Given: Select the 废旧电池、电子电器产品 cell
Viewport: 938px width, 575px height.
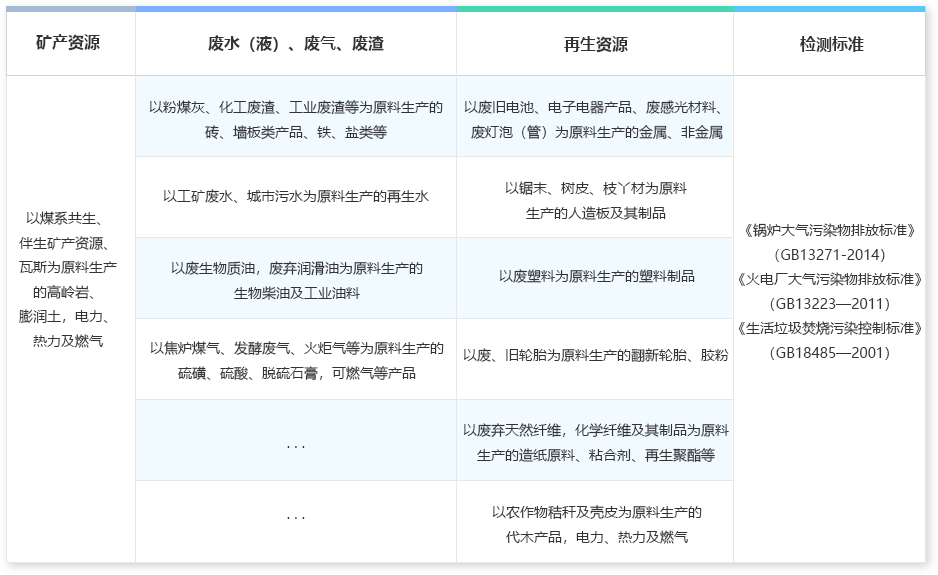Looking at the screenshot, I should coord(595,116).
